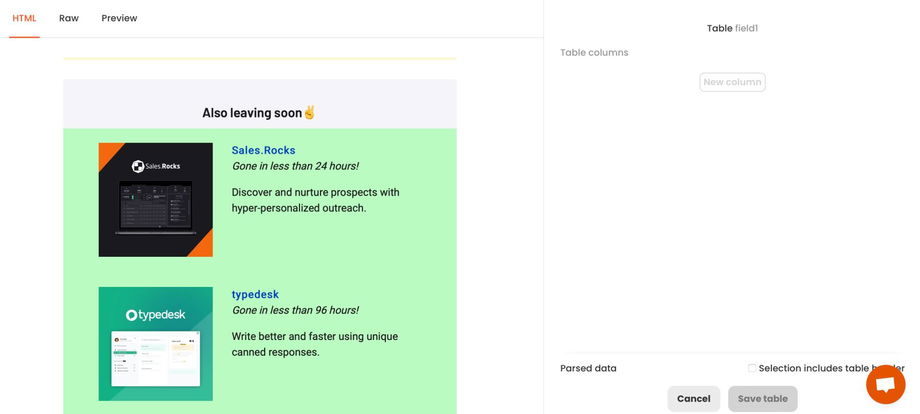Add a New column

click(x=732, y=82)
